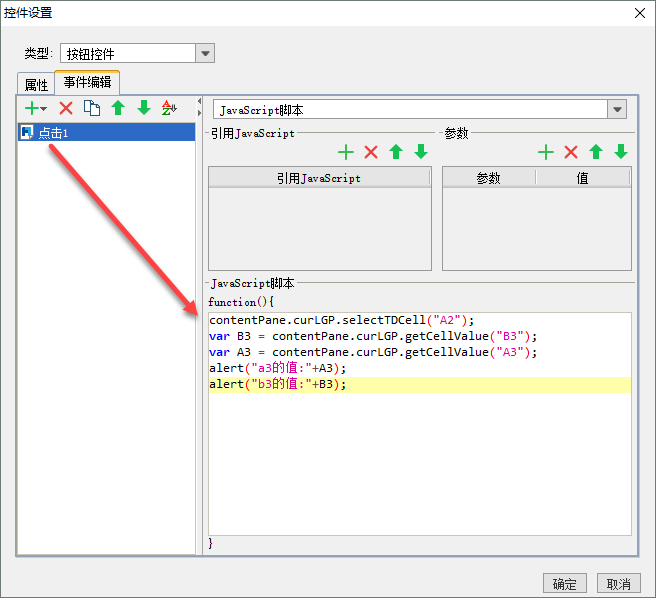Move the parameter up in the table
This screenshot has width=656, height=598.
click(x=596, y=152)
